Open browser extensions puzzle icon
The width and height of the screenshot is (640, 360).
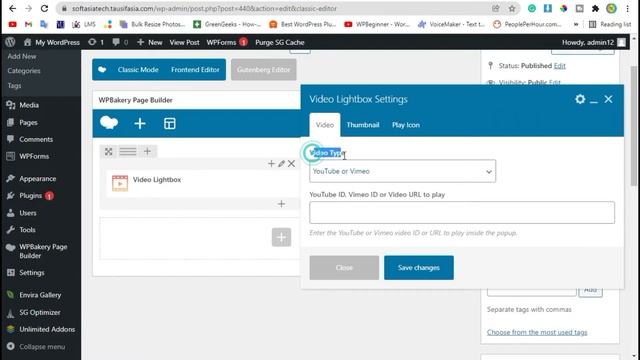pyautogui.click(x=595, y=9)
